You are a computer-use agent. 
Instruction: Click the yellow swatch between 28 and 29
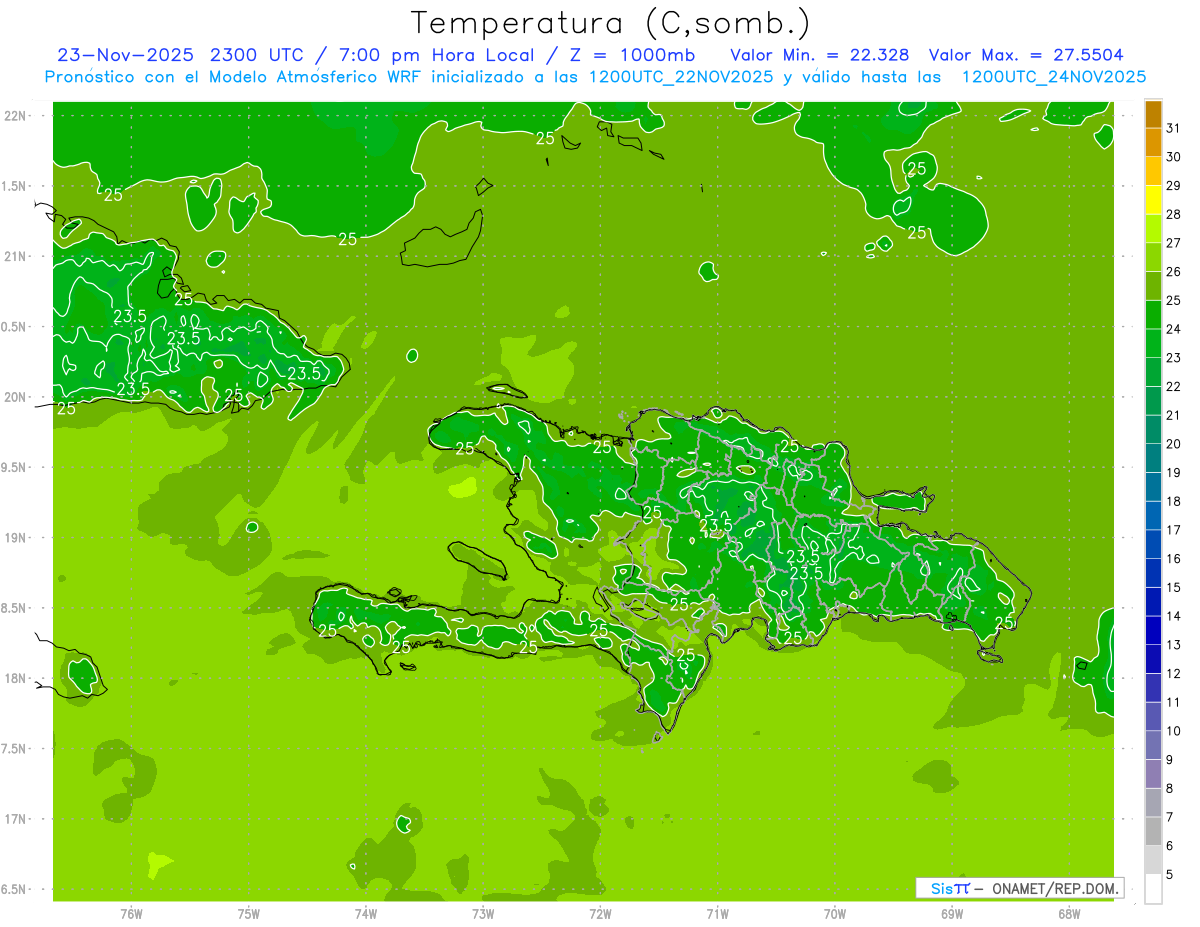1153,201
